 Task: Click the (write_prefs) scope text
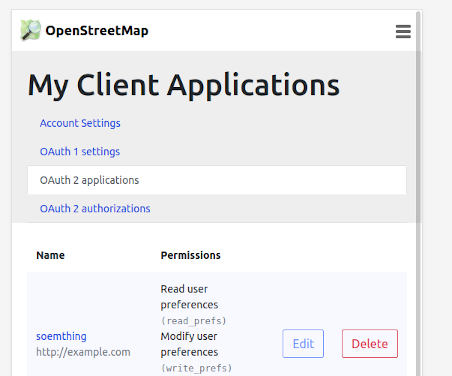[x=196, y=368]
